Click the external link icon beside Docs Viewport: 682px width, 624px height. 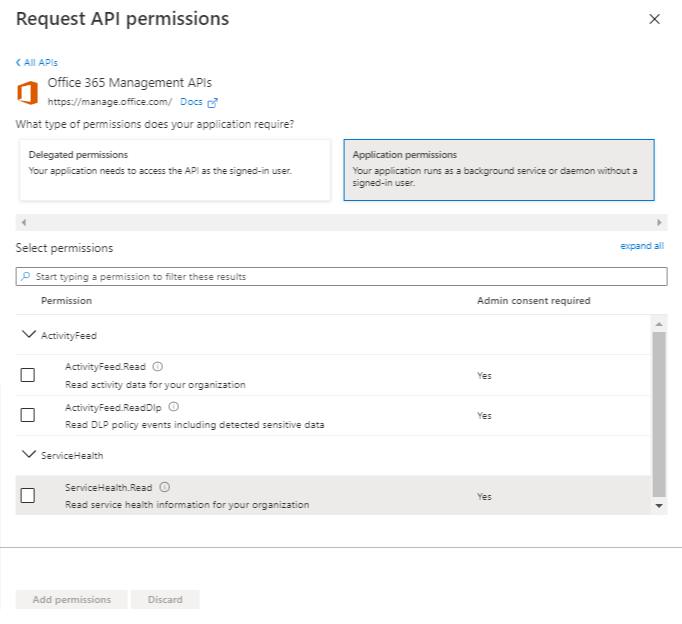click(x=212, y=103)
